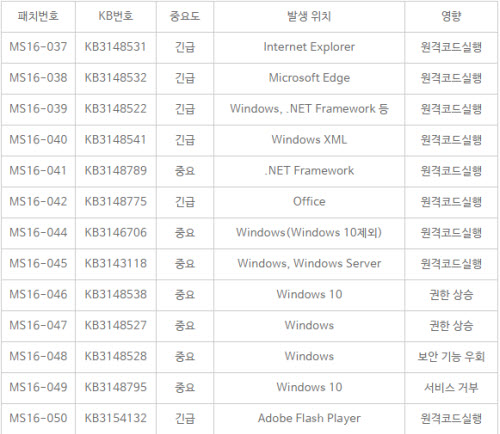Click 보안 기능 우회 impact cell
500x434 pixels.
coord(451,357)
